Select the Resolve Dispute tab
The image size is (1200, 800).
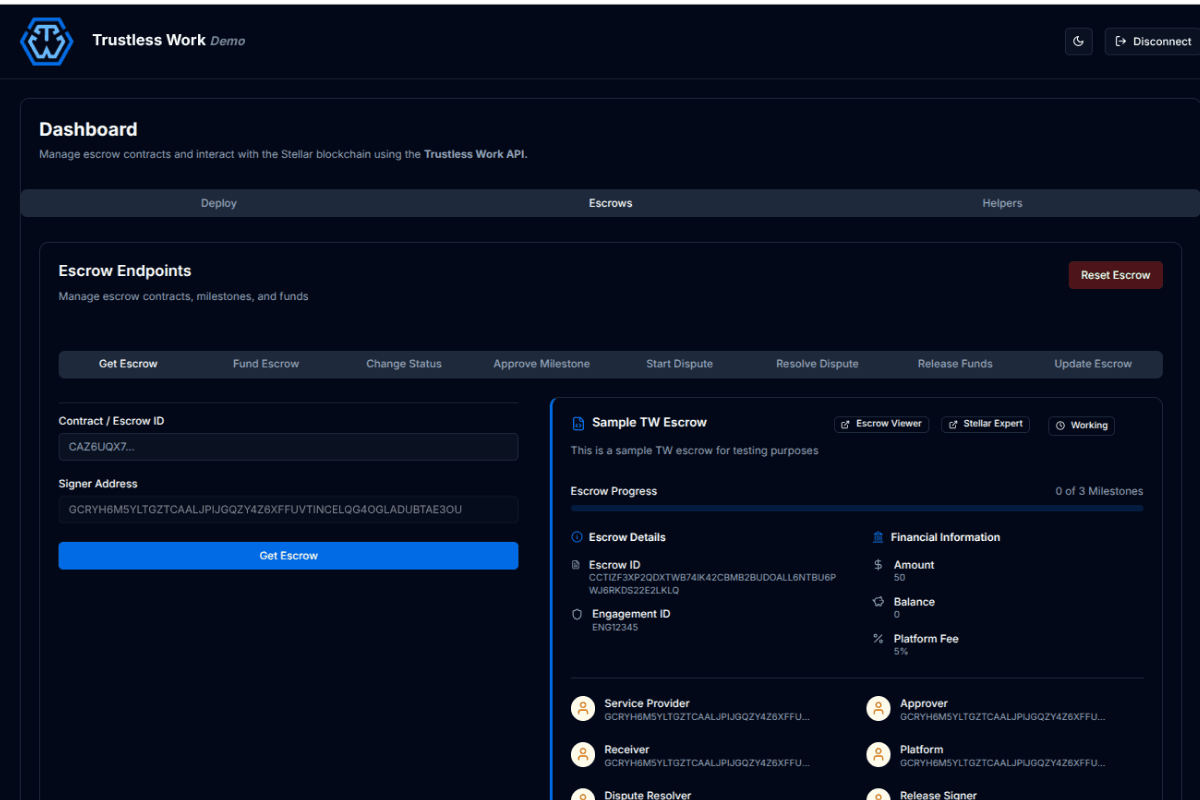(x=817, y=364)
